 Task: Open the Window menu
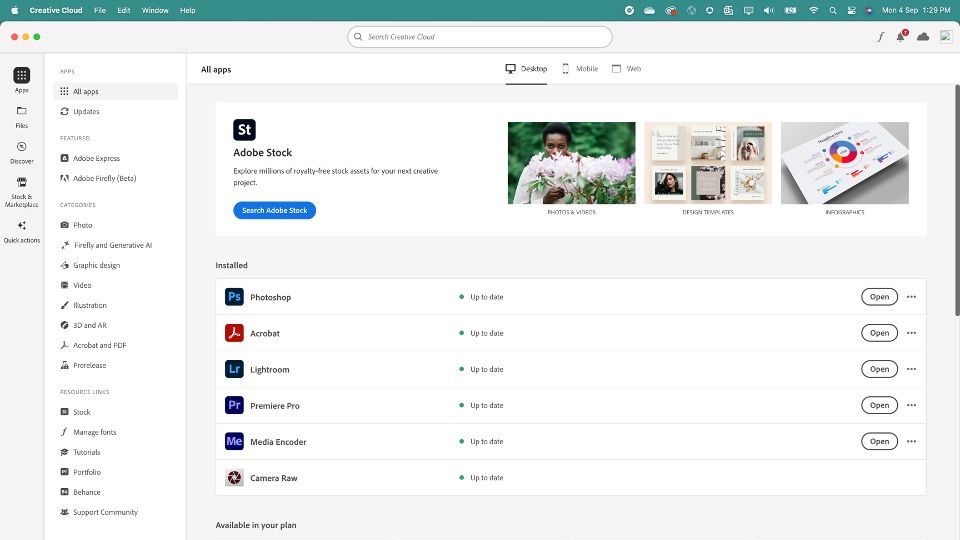155,10
